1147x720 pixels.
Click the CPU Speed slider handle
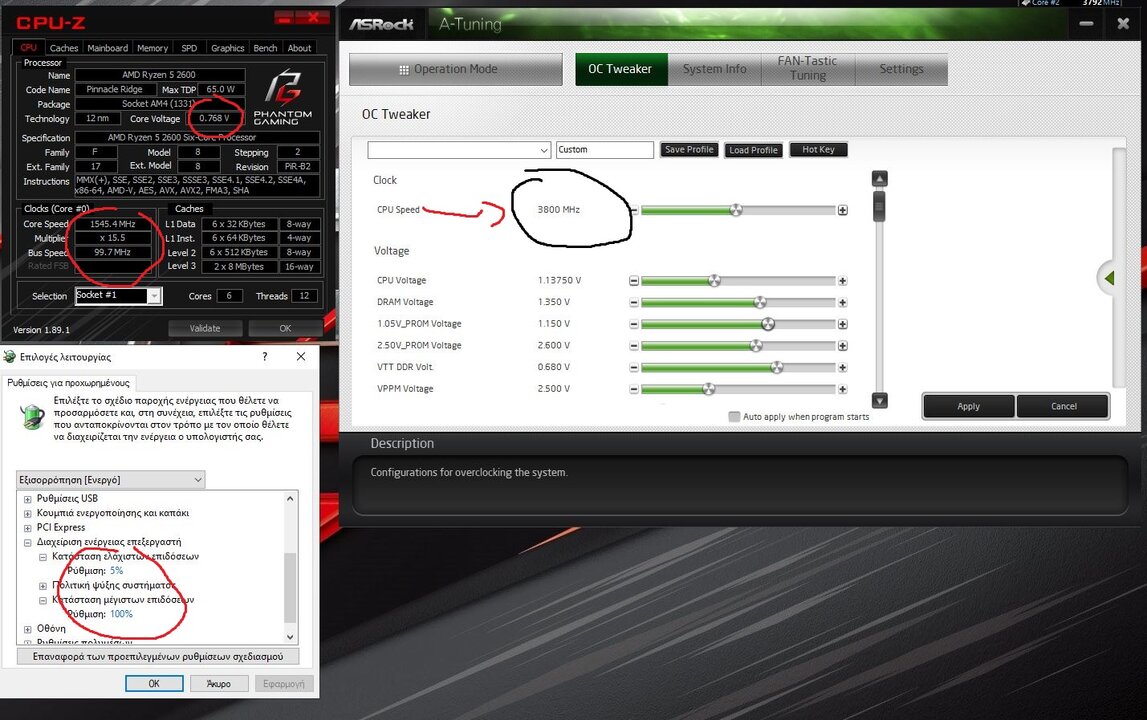(x=736, y=210)
